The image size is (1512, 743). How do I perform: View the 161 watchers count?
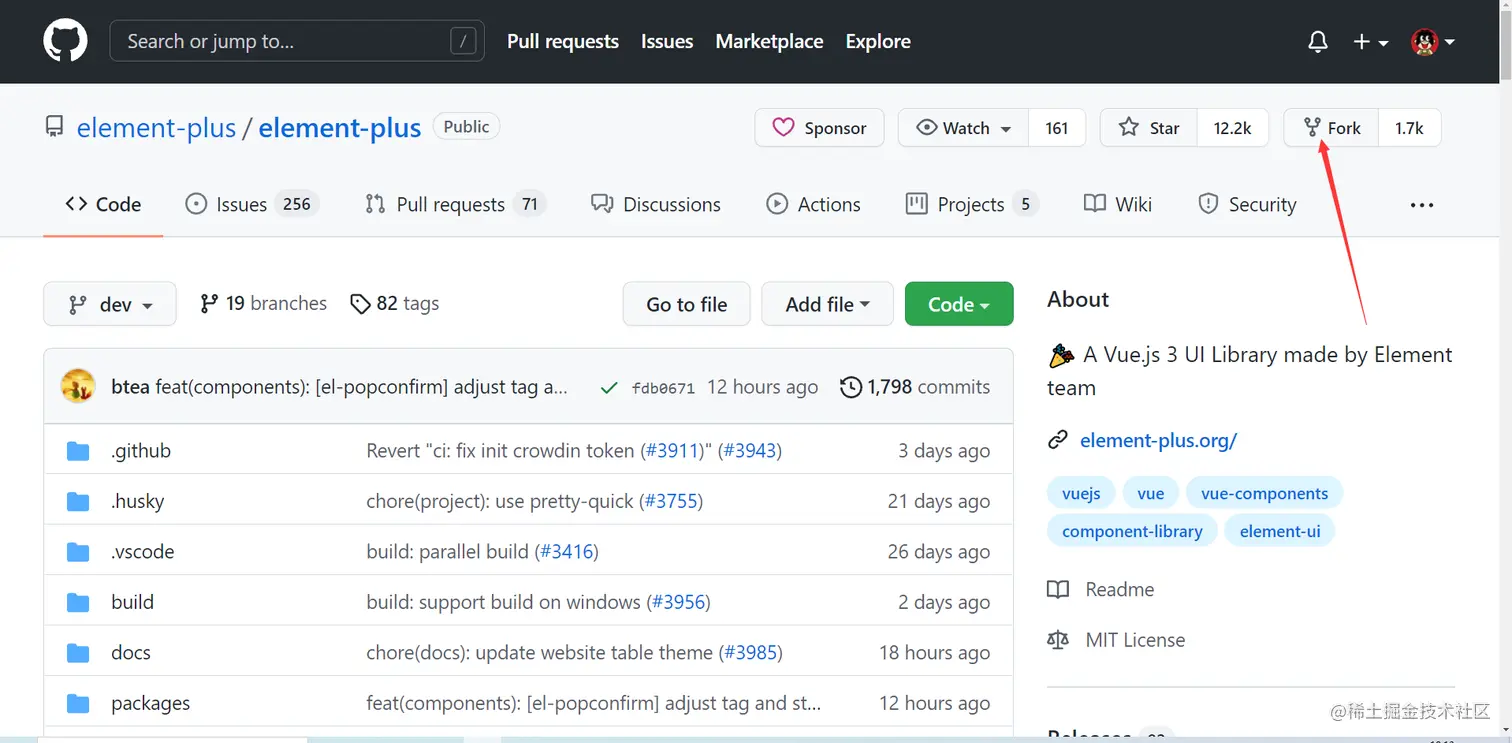(x=1057, y=128)
